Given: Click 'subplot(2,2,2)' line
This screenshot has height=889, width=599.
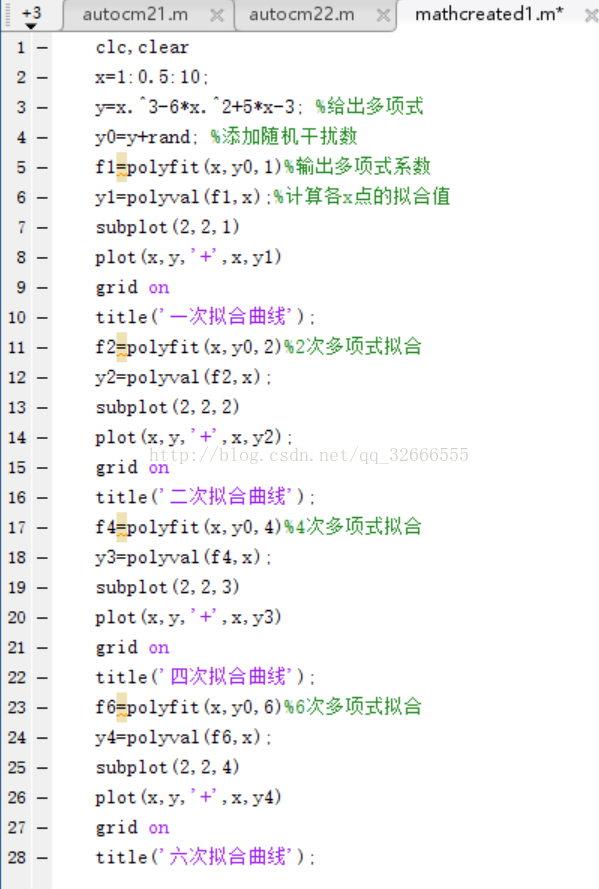Looking at the screenshot, I should tap(167, 407).
